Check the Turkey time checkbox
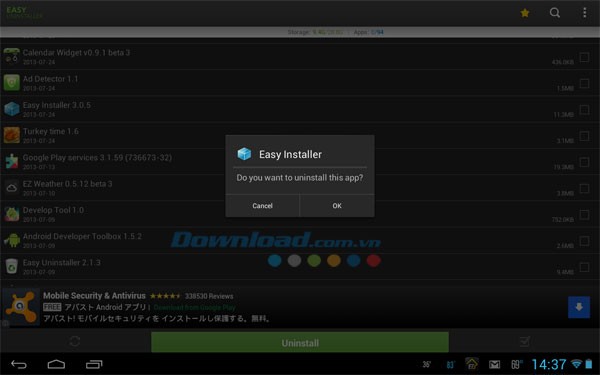The height and width of the screenshot is (375, 600). 584,136
